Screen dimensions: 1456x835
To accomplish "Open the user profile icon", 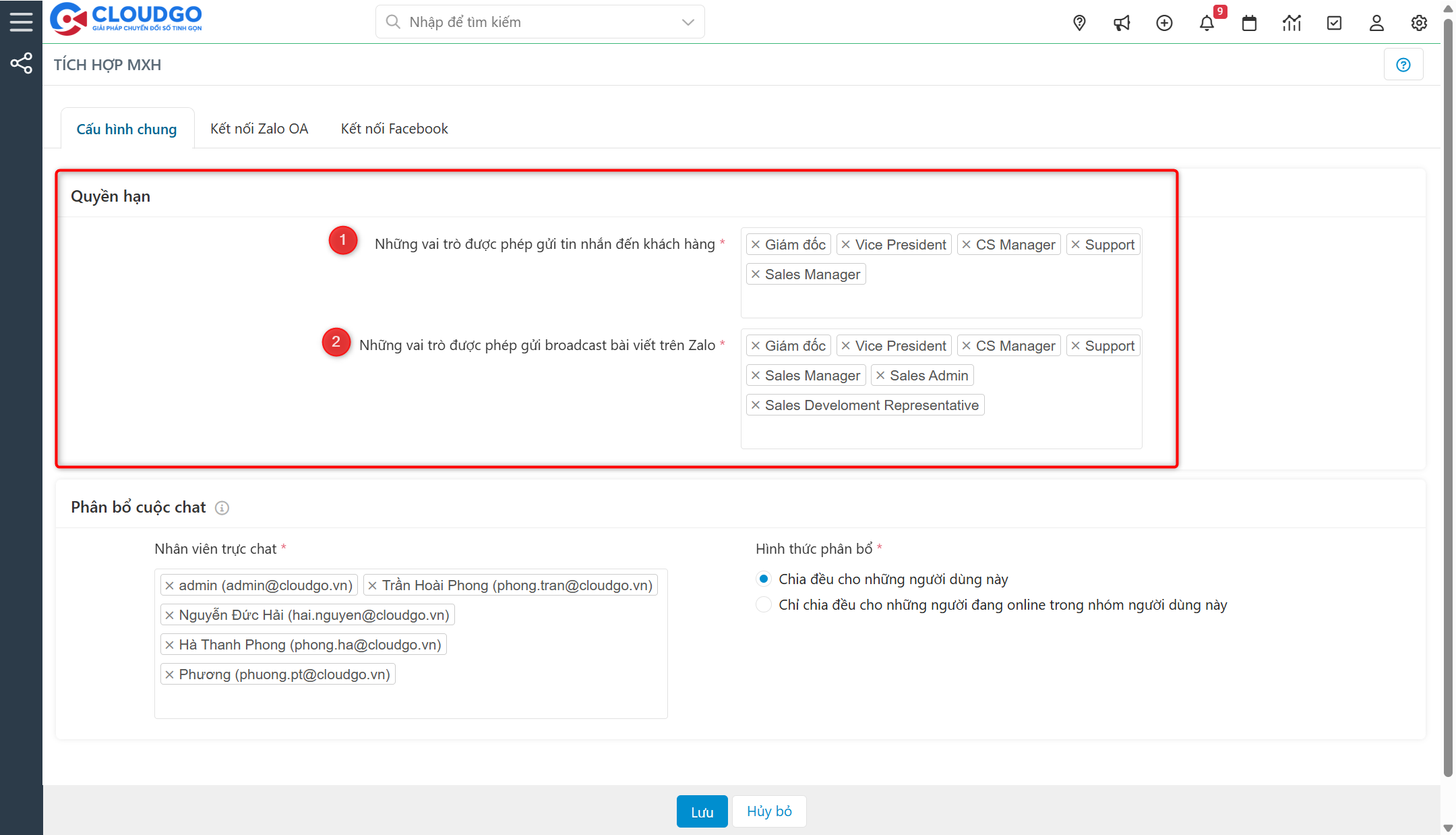I will [1376, 22].
